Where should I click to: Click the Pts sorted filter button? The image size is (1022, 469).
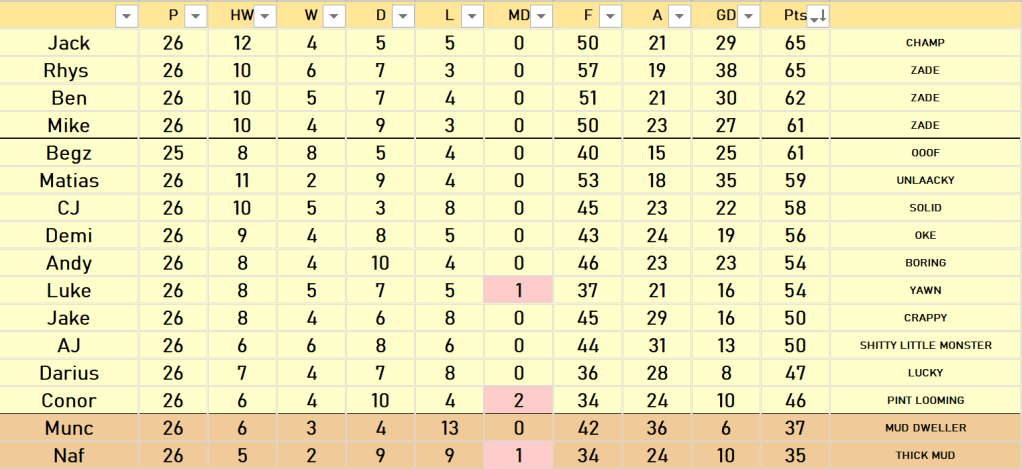coord(817,16)
